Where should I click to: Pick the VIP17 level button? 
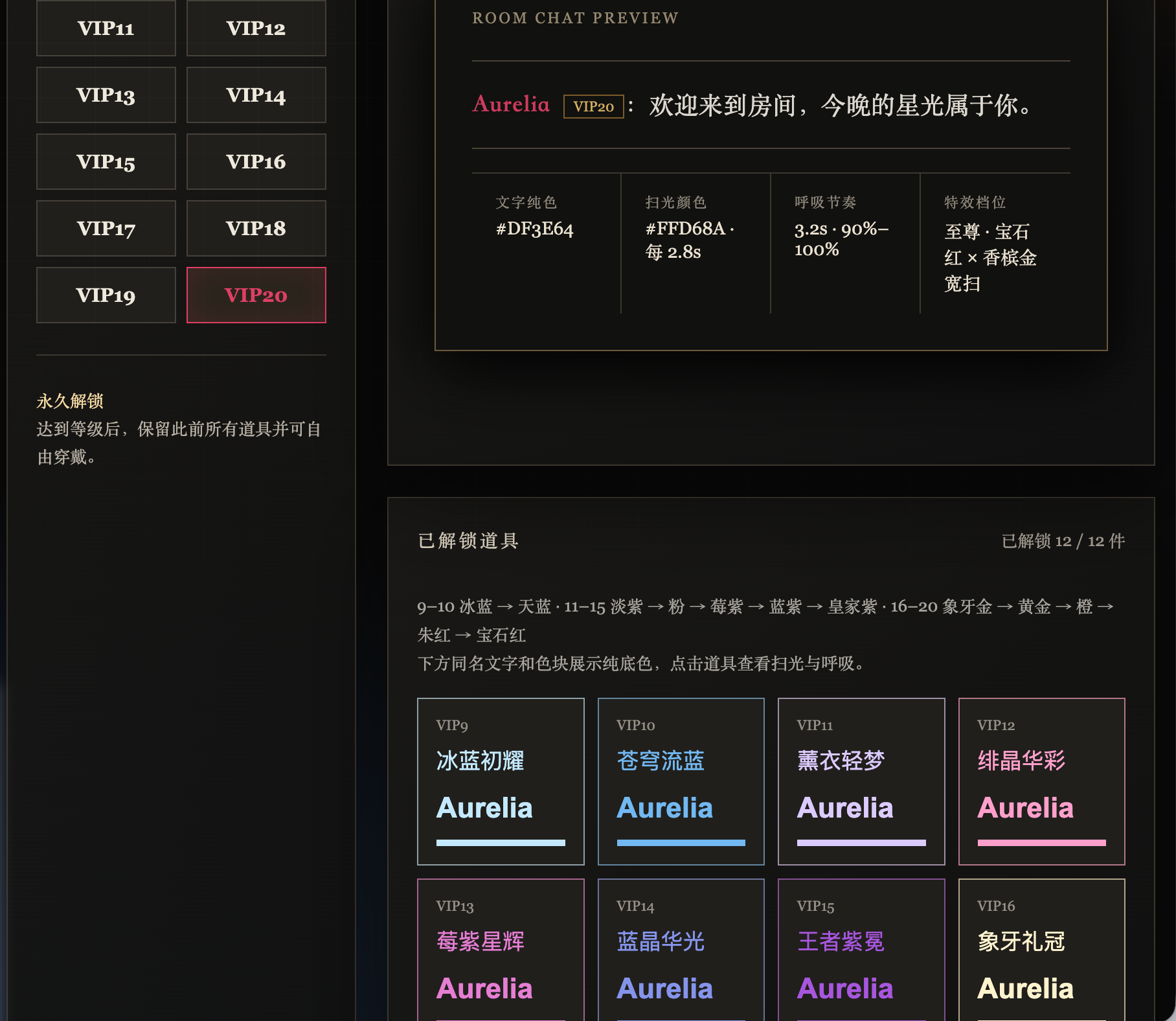(106, 228)
